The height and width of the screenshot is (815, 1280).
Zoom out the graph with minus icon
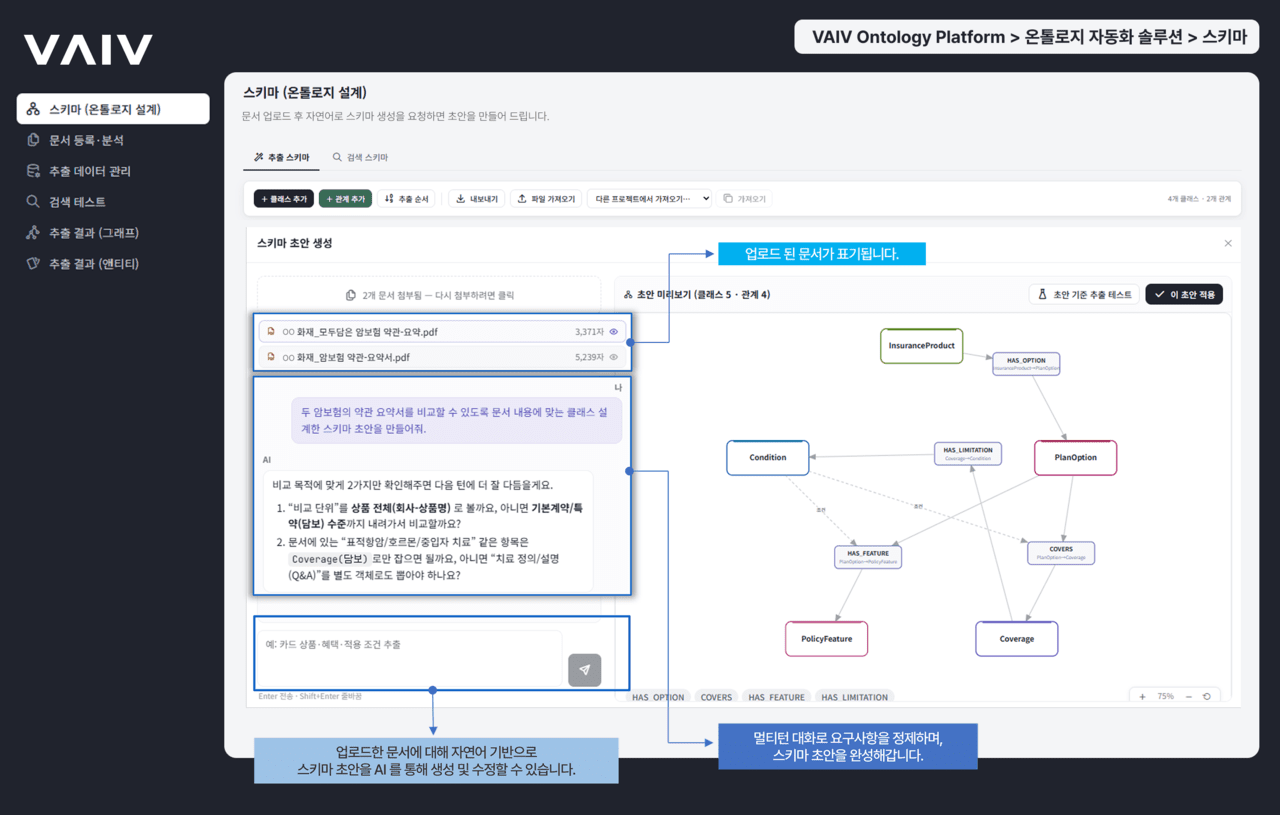click(x=1188, y=696)
